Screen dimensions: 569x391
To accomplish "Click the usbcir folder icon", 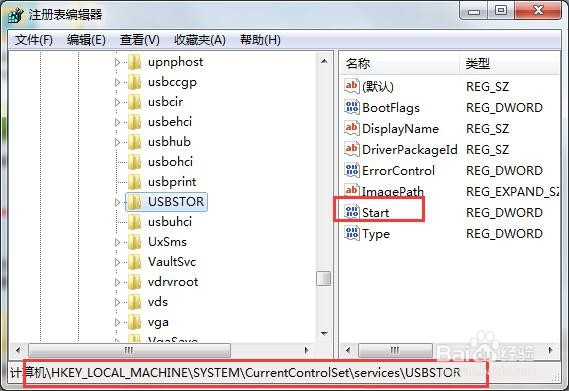I will pos(135,102).
